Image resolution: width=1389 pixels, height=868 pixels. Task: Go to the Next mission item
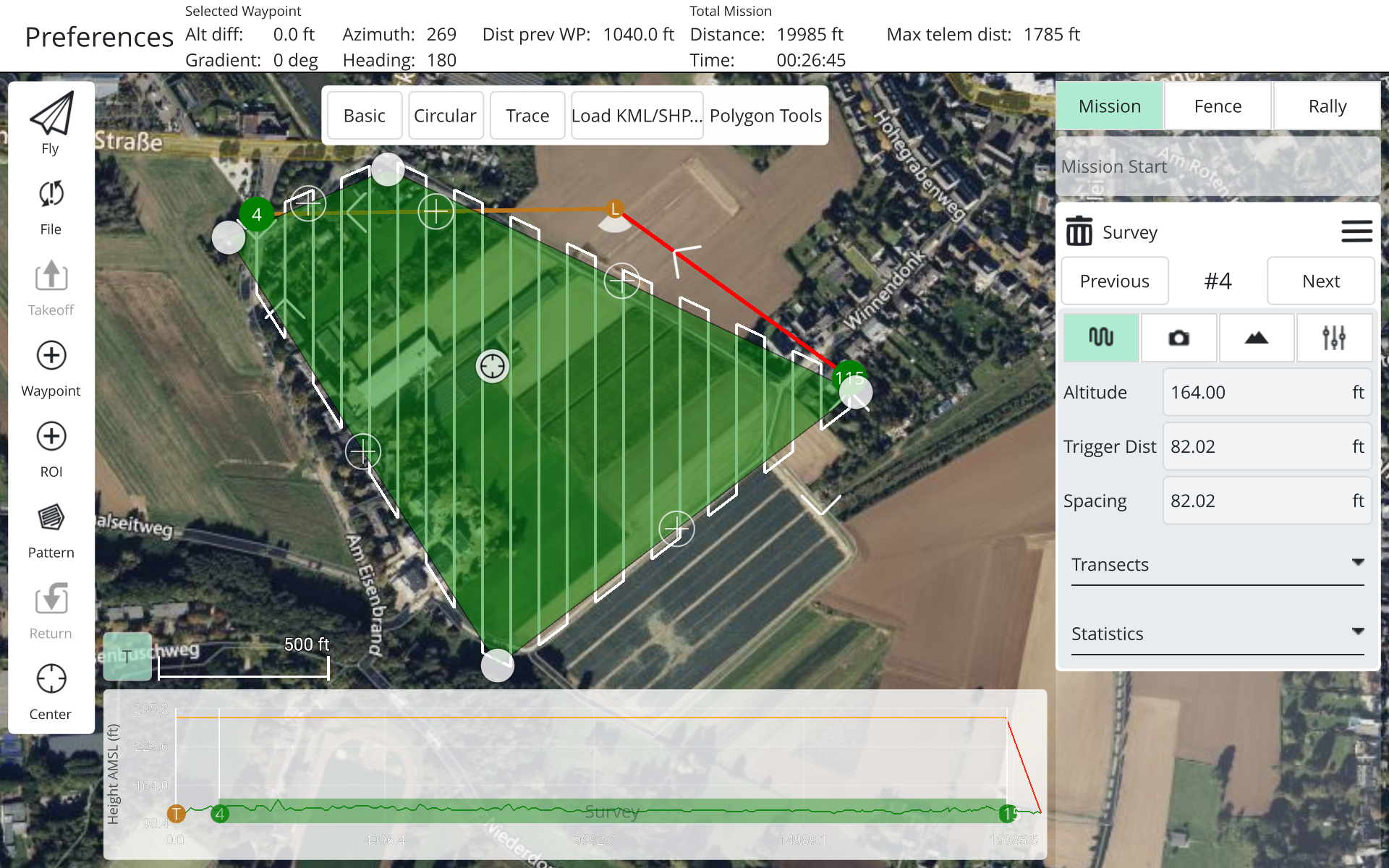point(1321,281)
